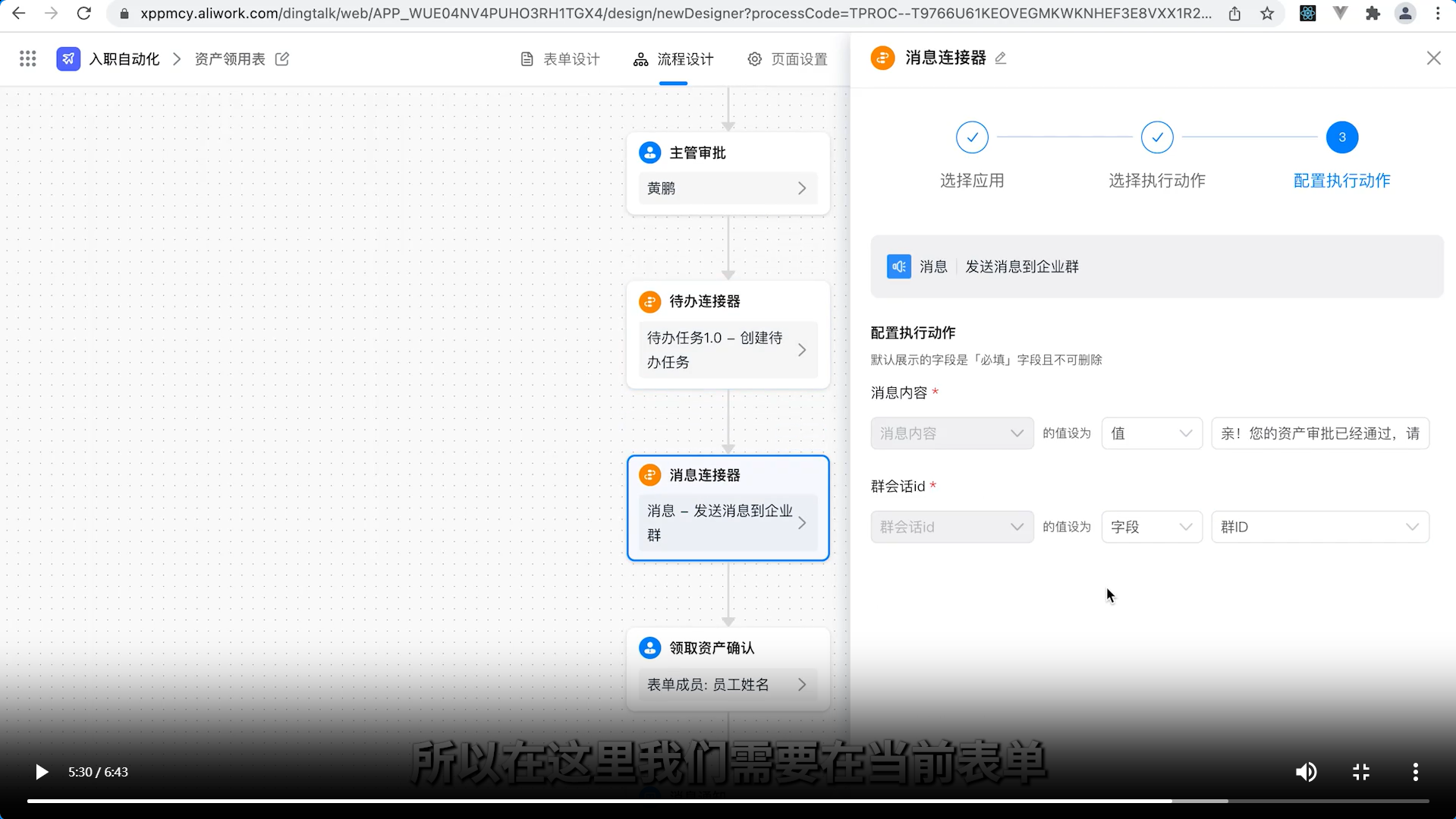Click the 领取资产确认 node user icon
The image size is (1456, 819).
(649, 647)
